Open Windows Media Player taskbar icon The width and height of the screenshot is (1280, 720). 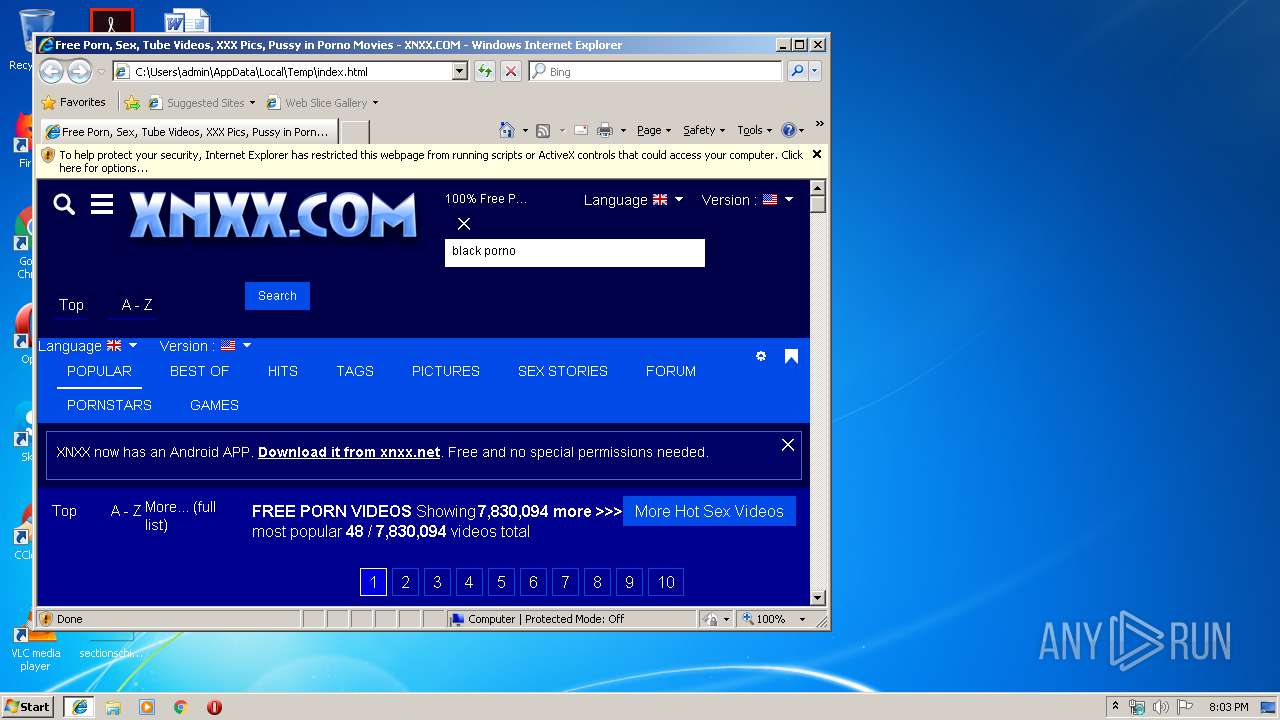(147, 707)
